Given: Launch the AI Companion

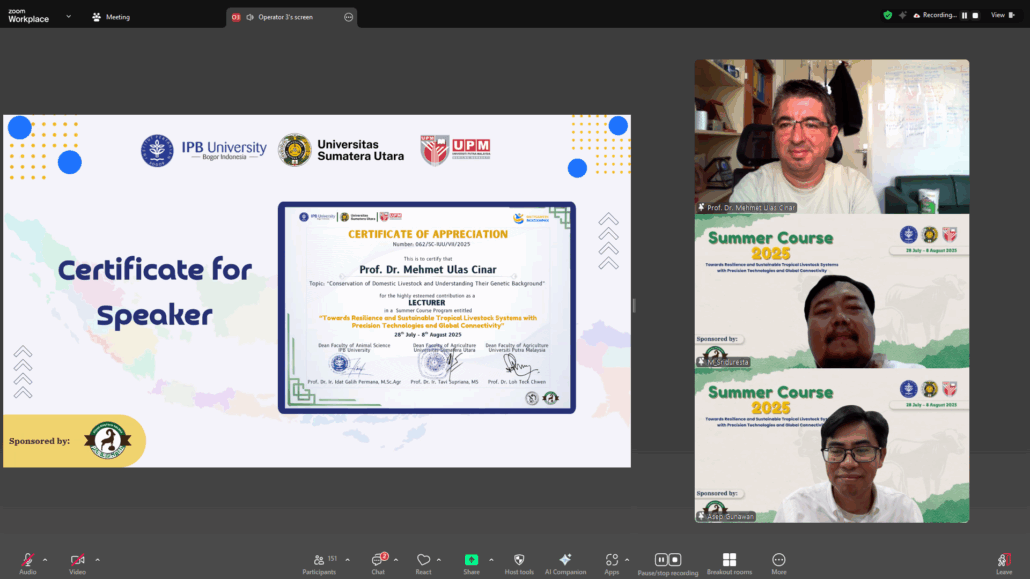Looking at the screenshot, I should point(565,560).
